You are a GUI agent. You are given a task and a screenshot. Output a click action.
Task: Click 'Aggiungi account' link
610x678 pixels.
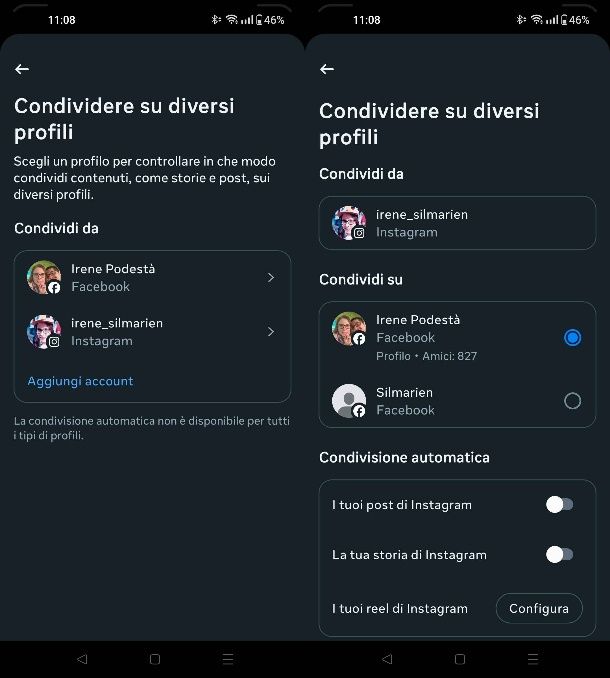tap(80, 381)
